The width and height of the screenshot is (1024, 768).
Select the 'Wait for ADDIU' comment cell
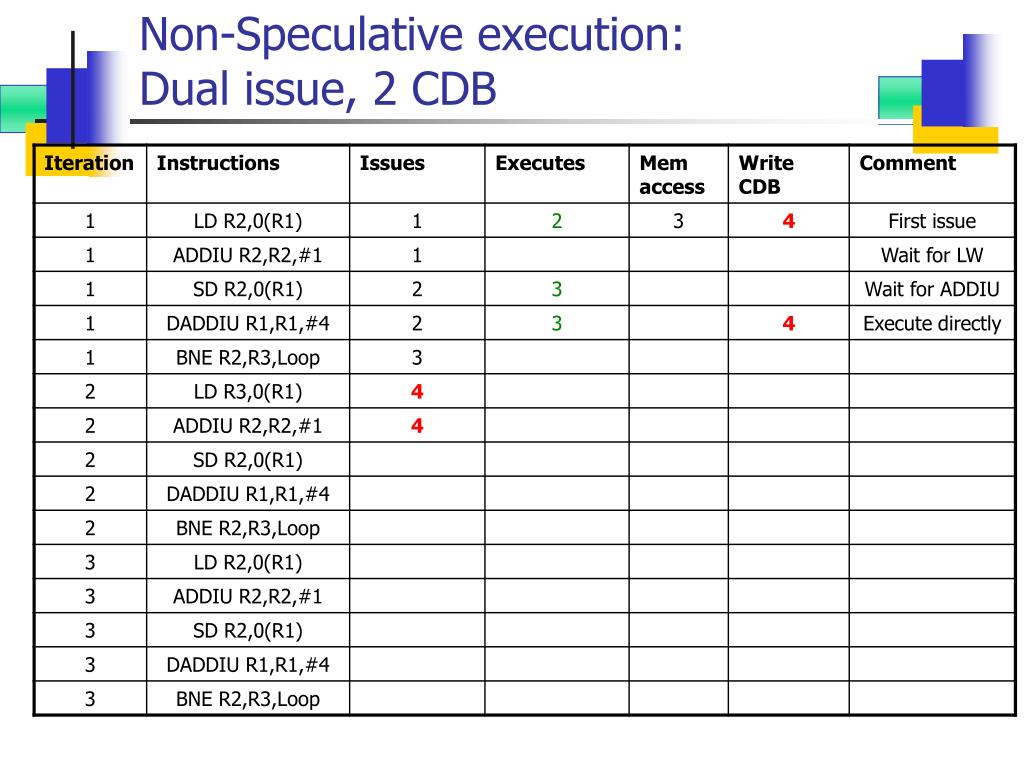[932, 289]
